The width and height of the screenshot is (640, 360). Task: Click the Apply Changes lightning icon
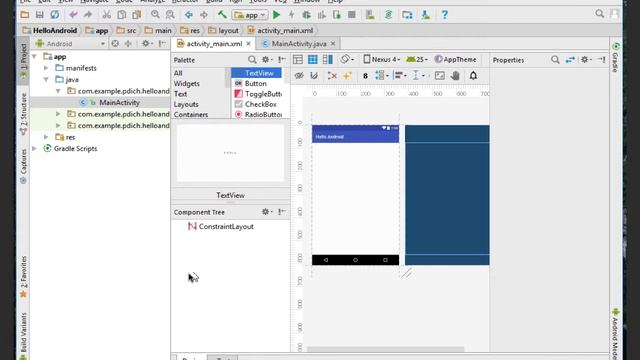(291, 15)
